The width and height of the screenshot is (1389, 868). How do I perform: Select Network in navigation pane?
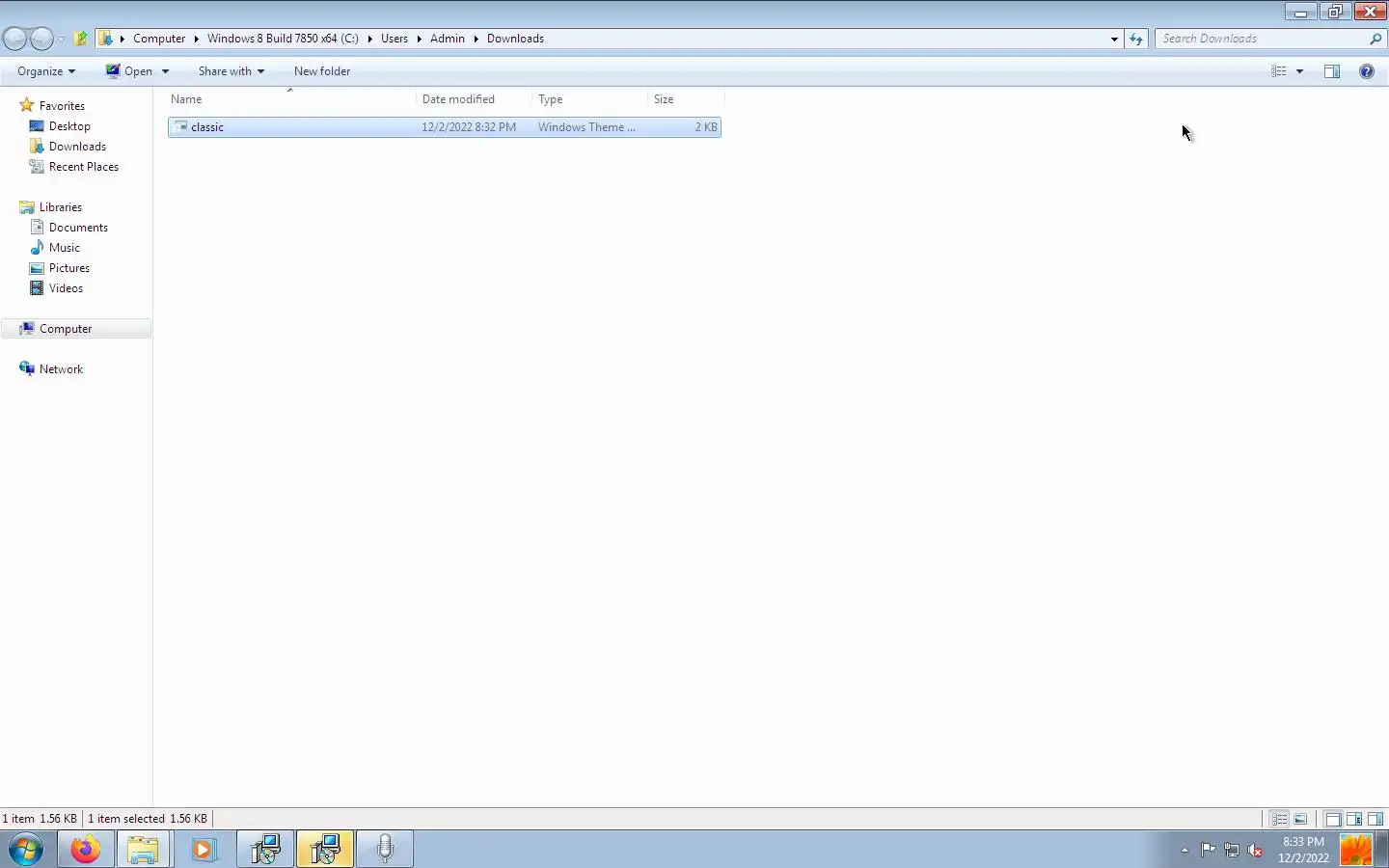(61, 369)
